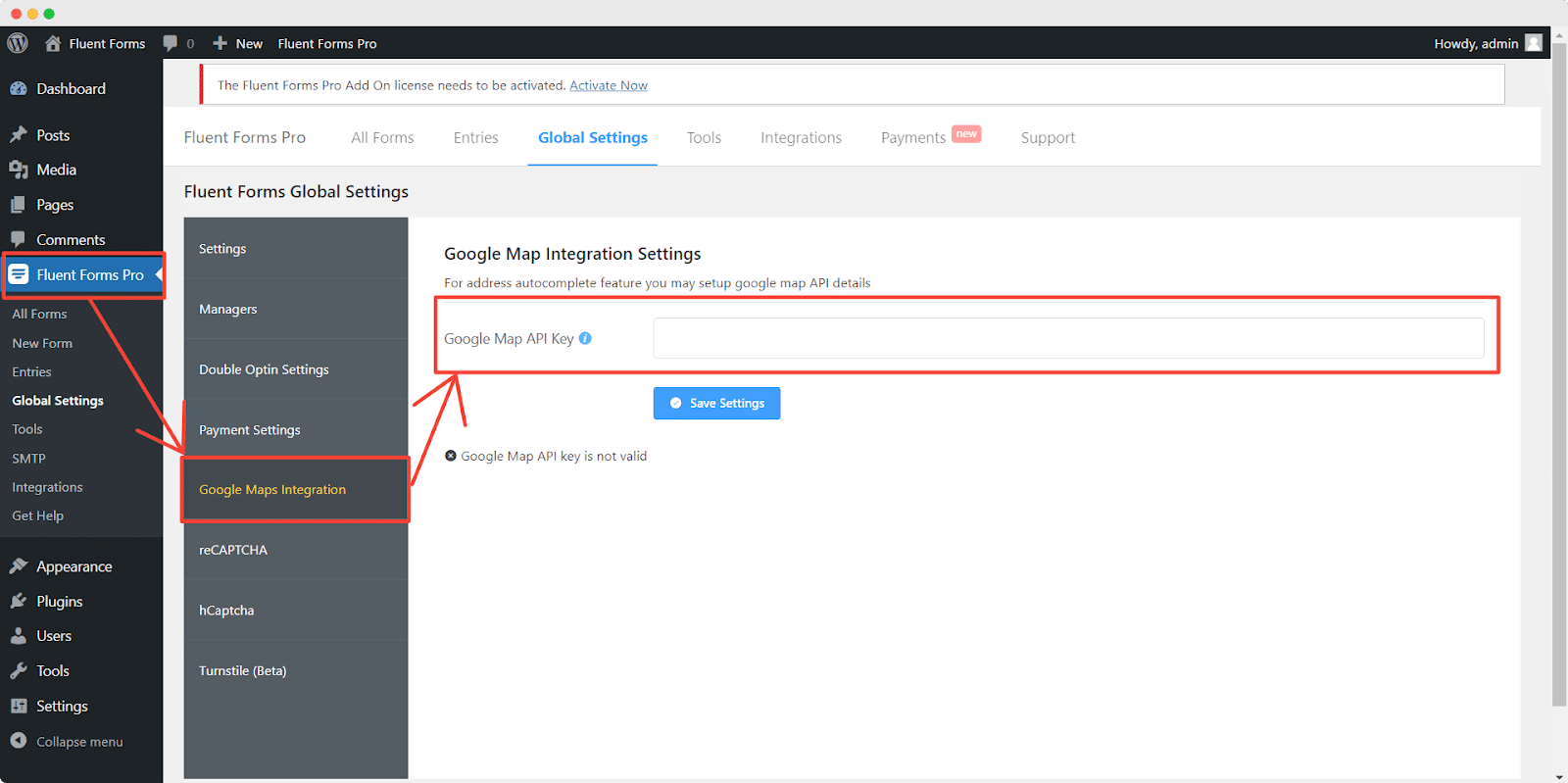Open the comments bubble icon in admin bar
Image resolution: width=1568 pixels, height=783 pixels.
point(171,43)
